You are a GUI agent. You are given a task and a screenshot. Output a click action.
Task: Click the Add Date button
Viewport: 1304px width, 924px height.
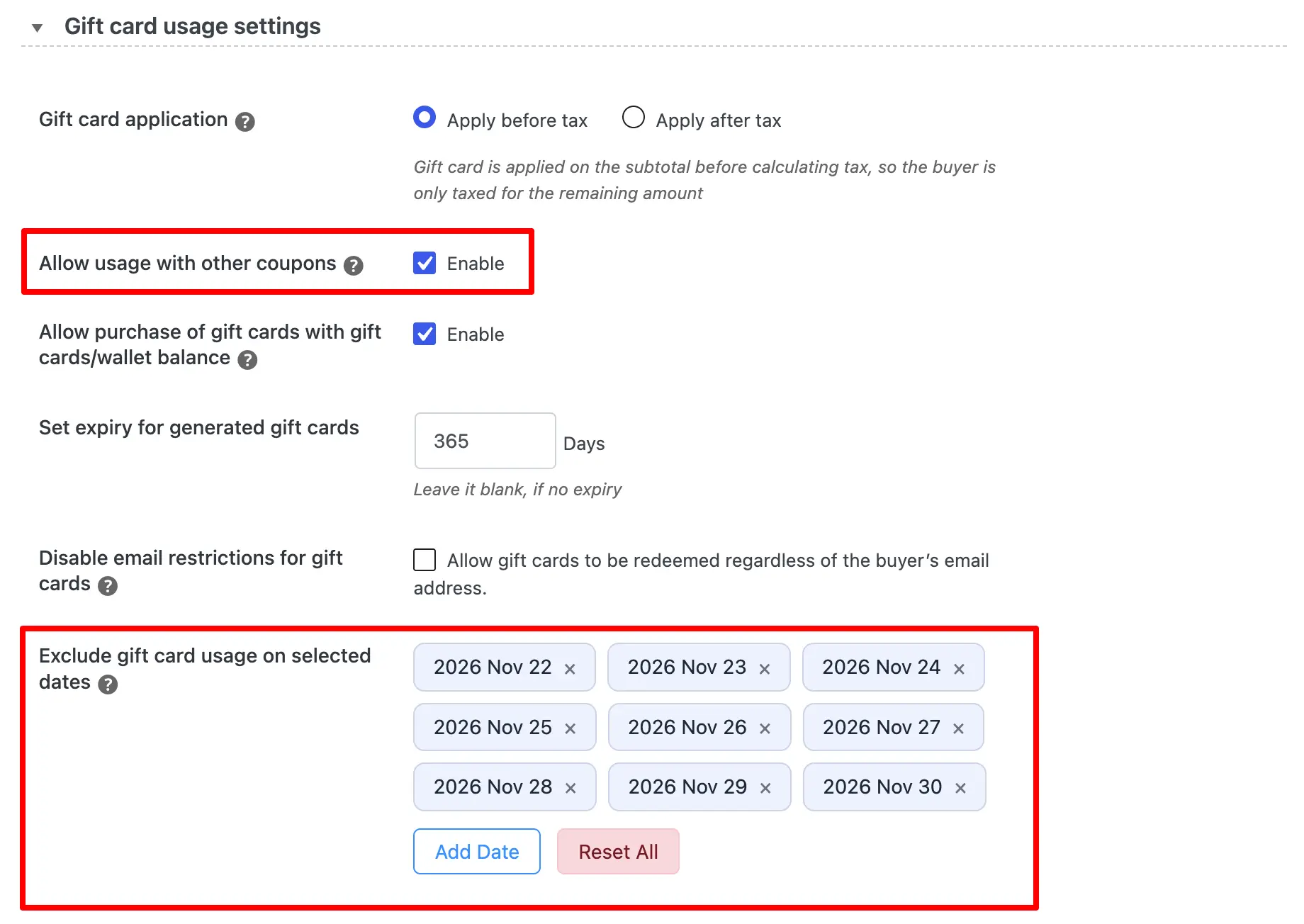tap(477, 852)
